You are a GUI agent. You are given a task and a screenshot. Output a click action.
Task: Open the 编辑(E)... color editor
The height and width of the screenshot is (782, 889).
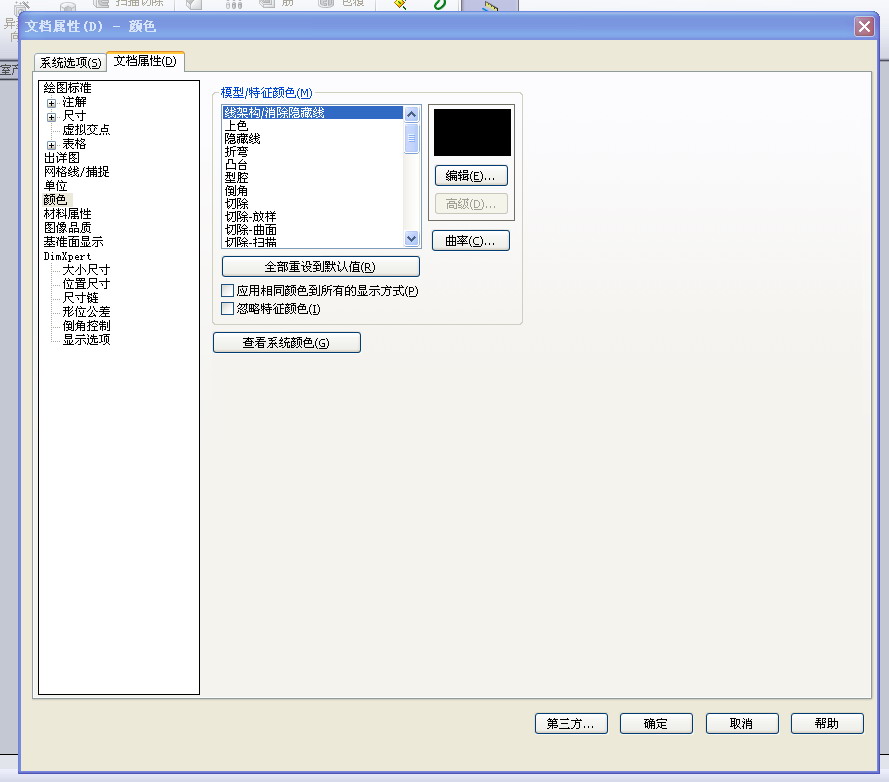tap(471, 176)
